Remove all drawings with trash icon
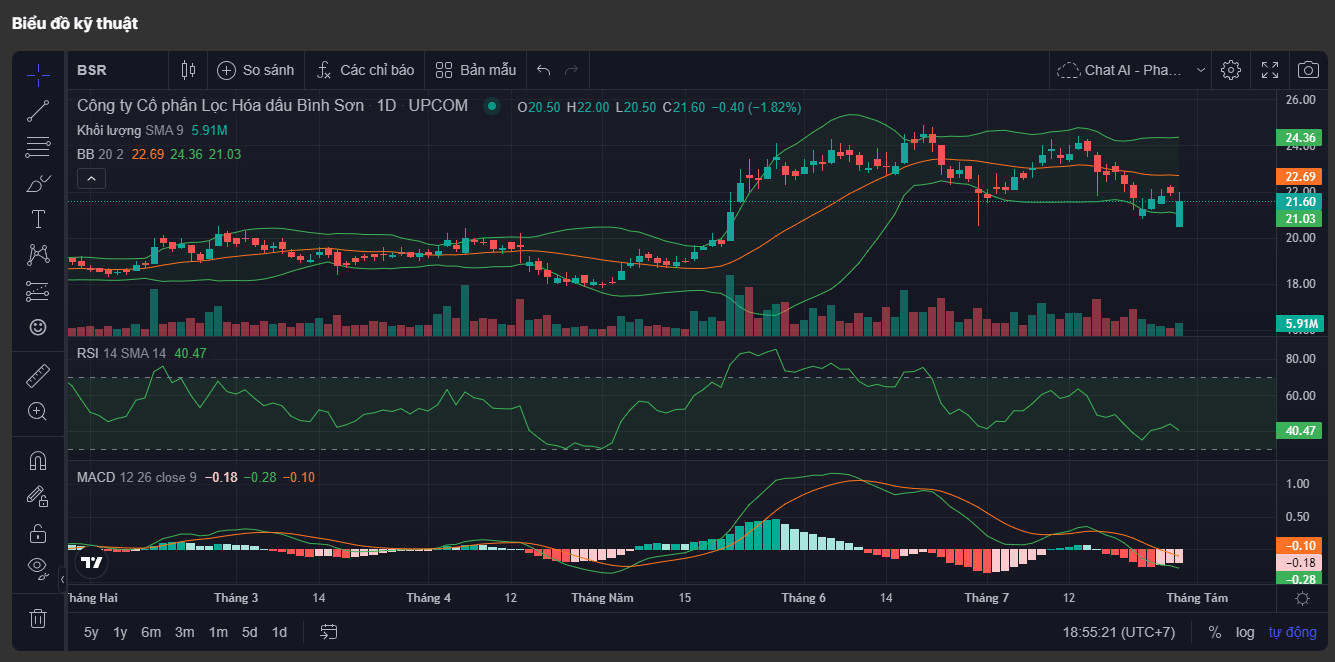Image resolution: width=1335 pixels, height=662 pixels. point(38,618)
